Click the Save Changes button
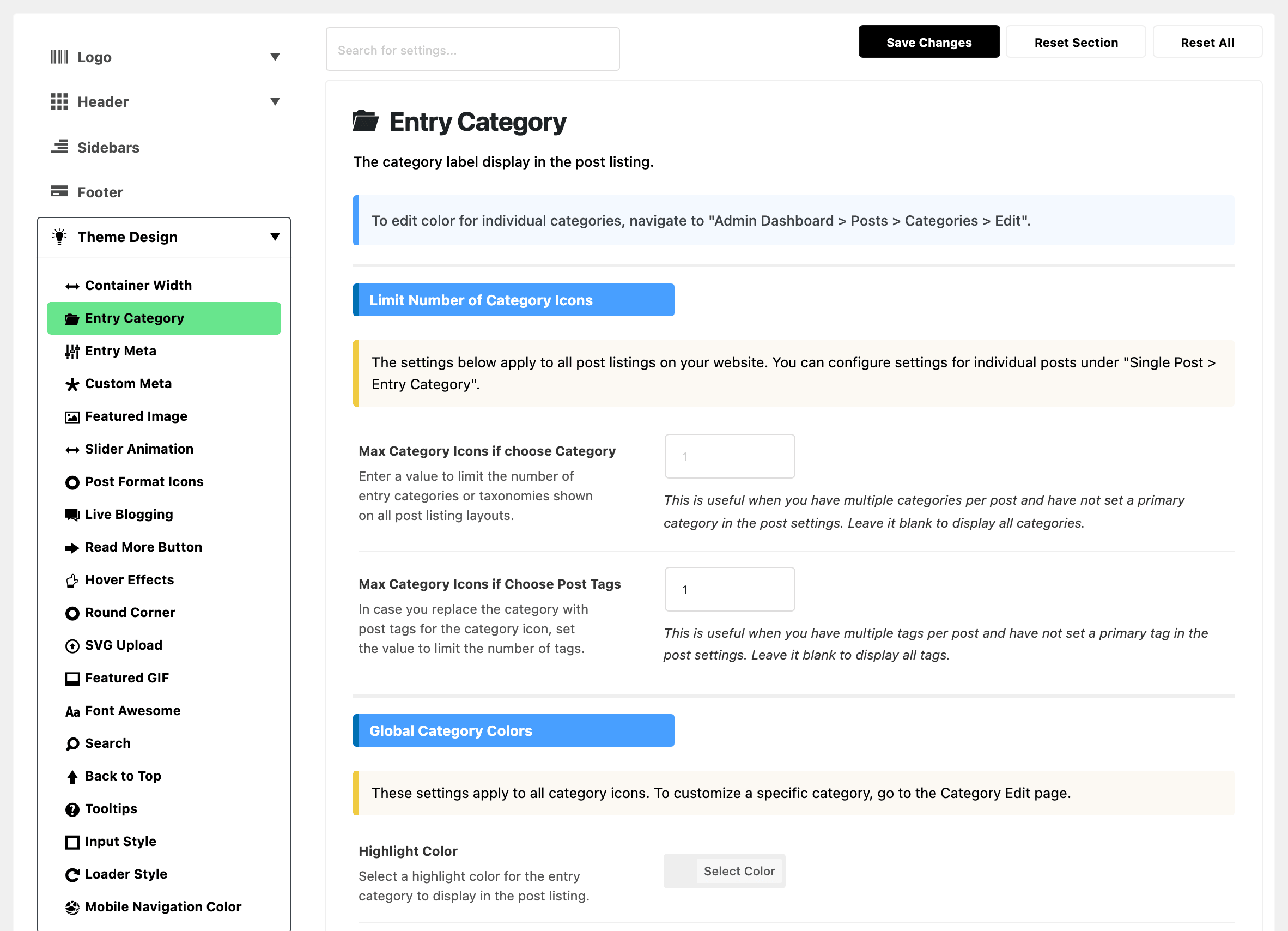1288x931 pixels. pos(928,42)
